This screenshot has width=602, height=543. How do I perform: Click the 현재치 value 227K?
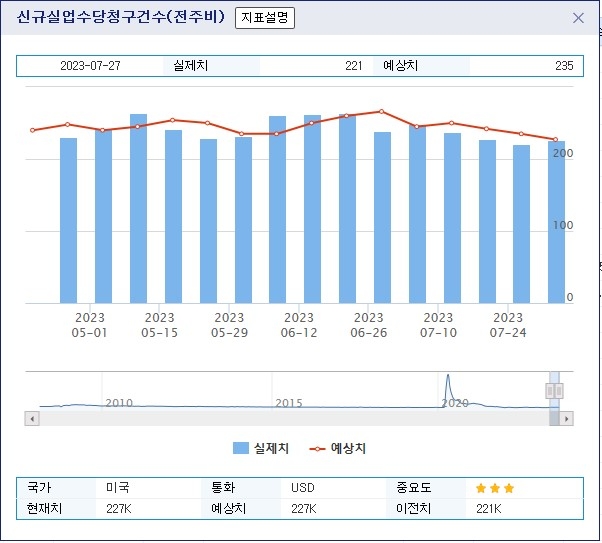(x=119, y=509)
